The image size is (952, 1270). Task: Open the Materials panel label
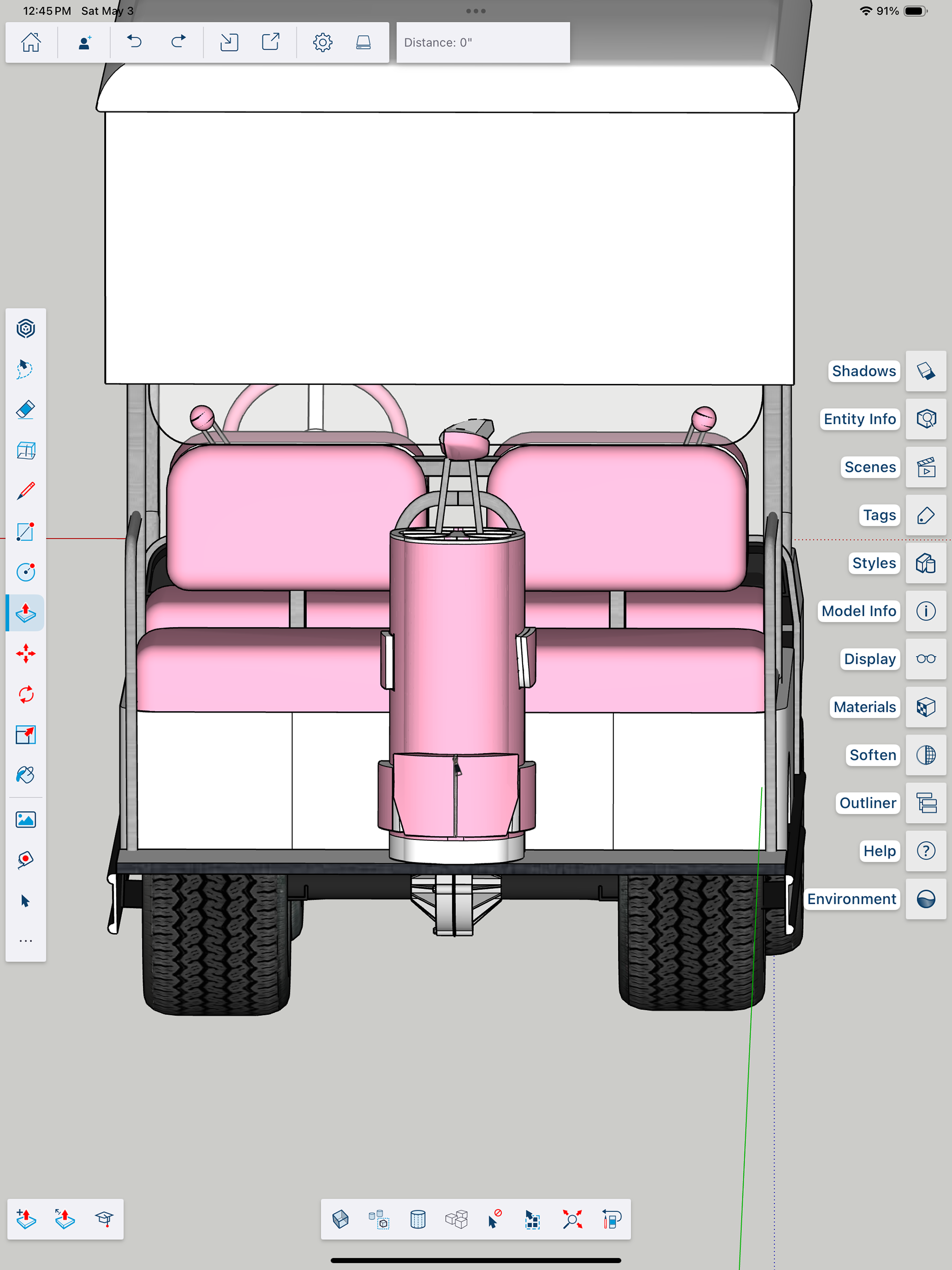864,707
